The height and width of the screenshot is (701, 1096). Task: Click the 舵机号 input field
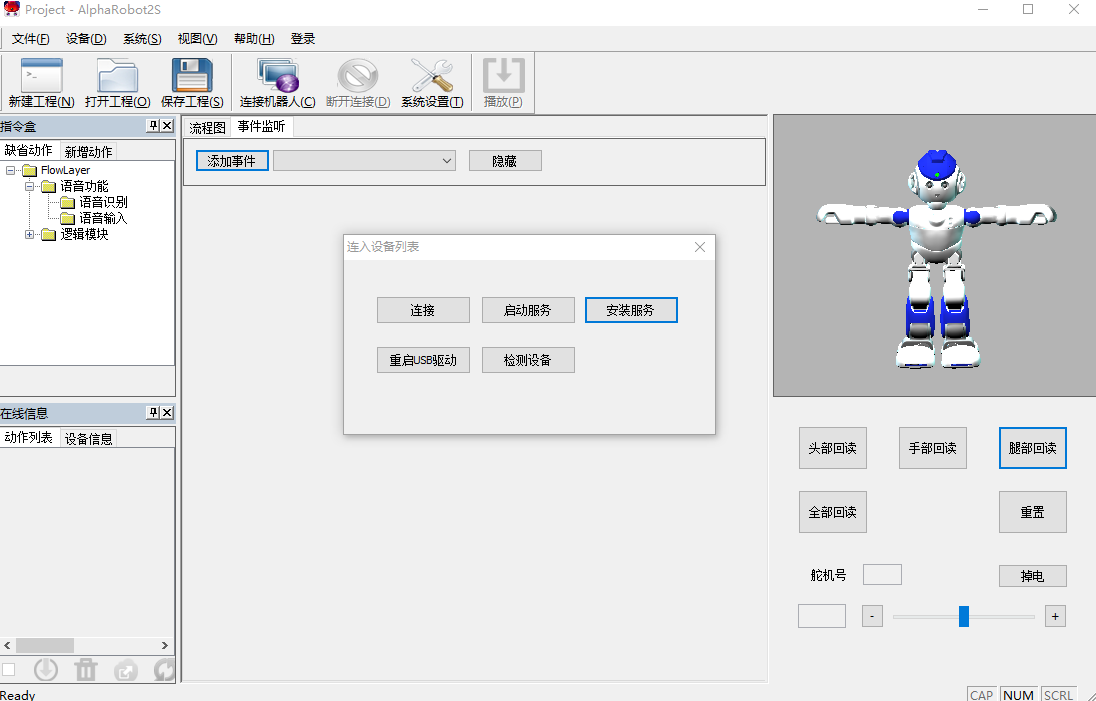[x=882, y=574]
